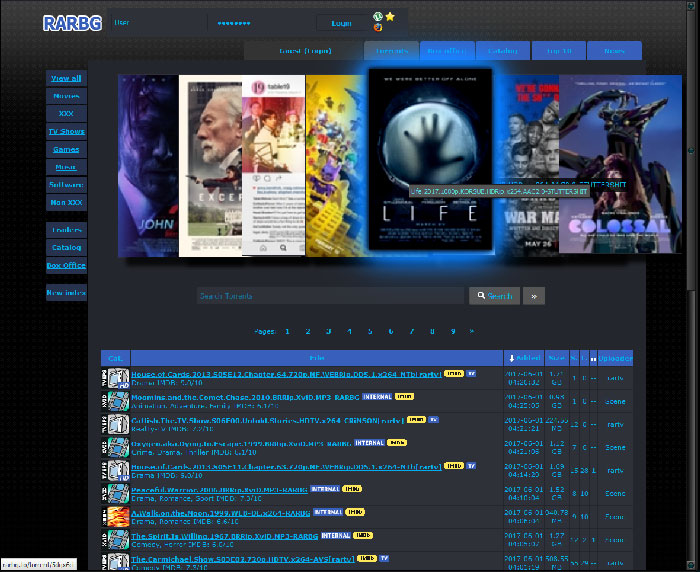Click the yellow star bookmark icon
This screenshot has height=572, width=700.
click(x=390, y=17)
